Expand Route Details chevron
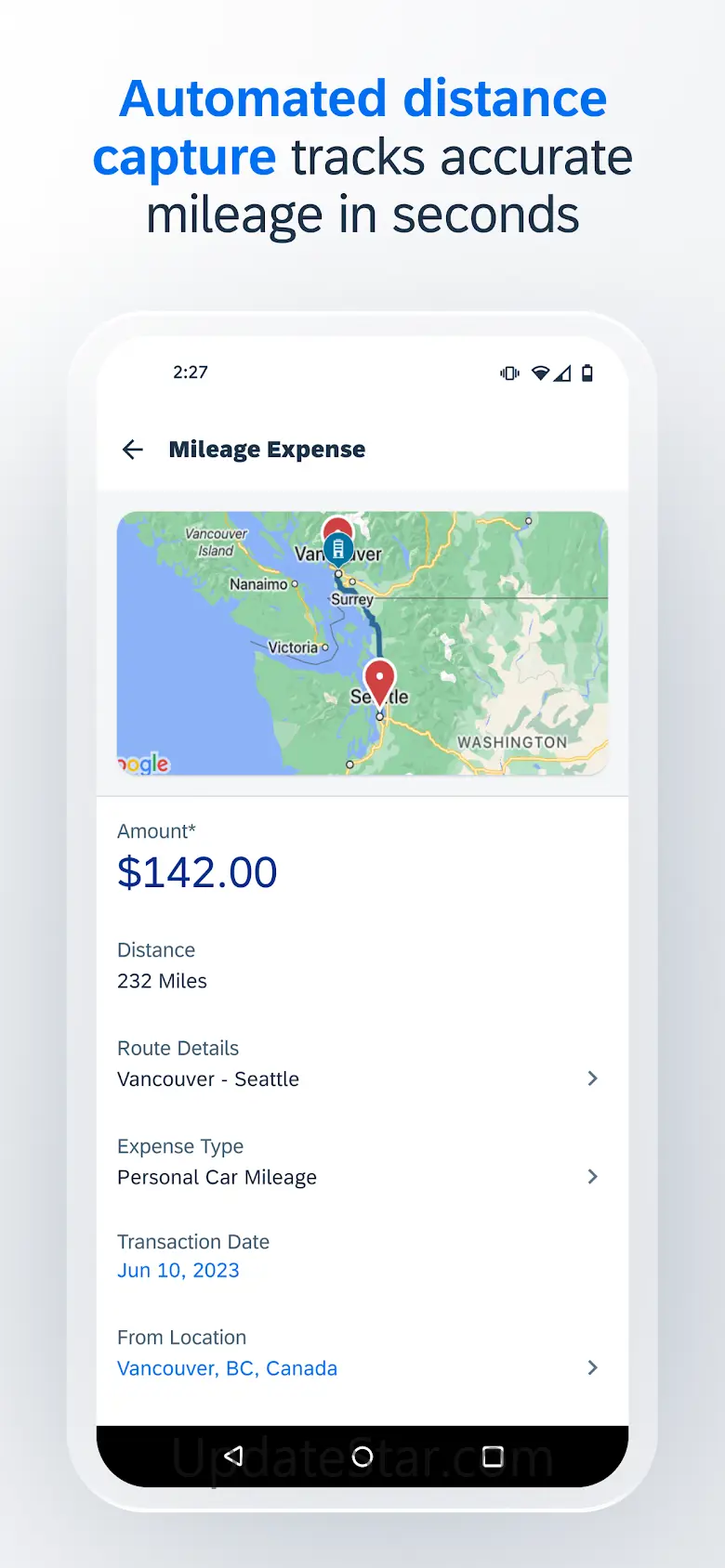Screen dimensions: 725x1568 (592, 1078)
